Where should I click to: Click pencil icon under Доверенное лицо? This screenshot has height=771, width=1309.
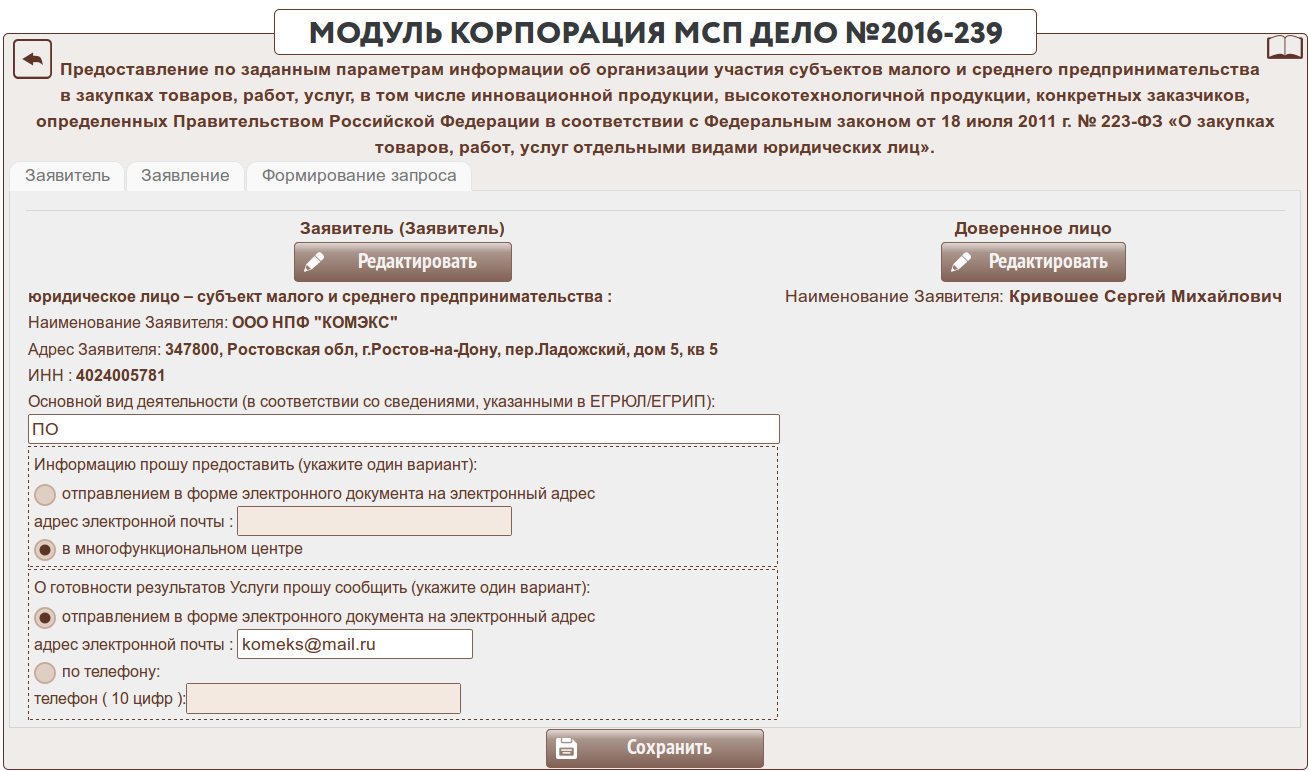(x=961, y=262)
